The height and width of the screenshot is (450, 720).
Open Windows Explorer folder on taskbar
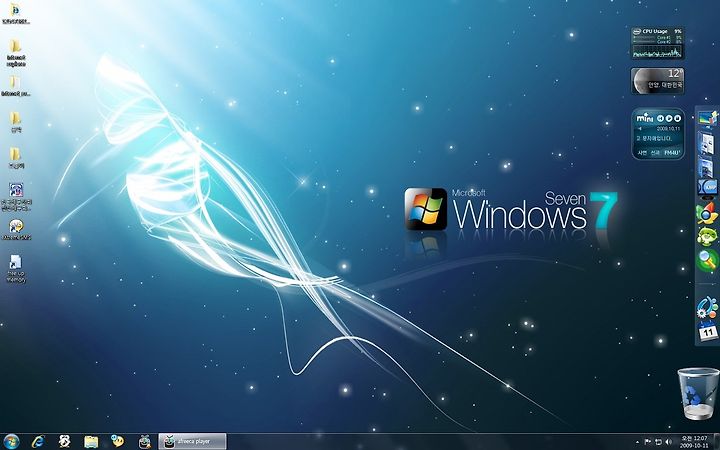click(x=91, y=442)
